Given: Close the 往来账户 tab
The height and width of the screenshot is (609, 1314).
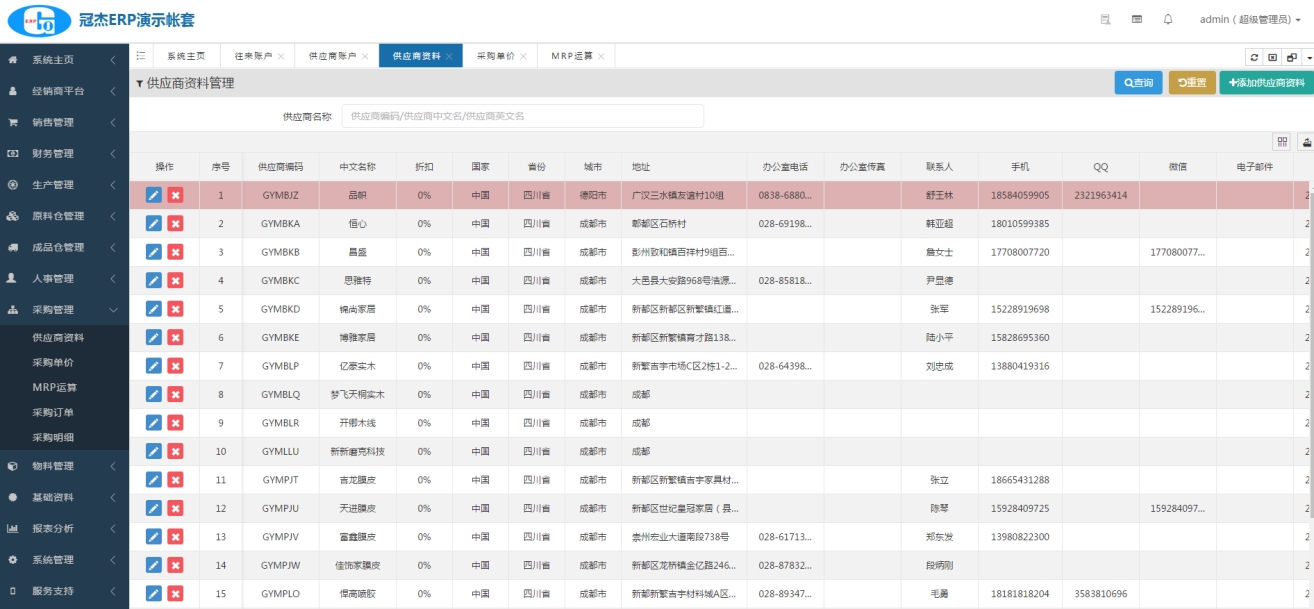Looking at the screenshot, I should pos(281,57).
